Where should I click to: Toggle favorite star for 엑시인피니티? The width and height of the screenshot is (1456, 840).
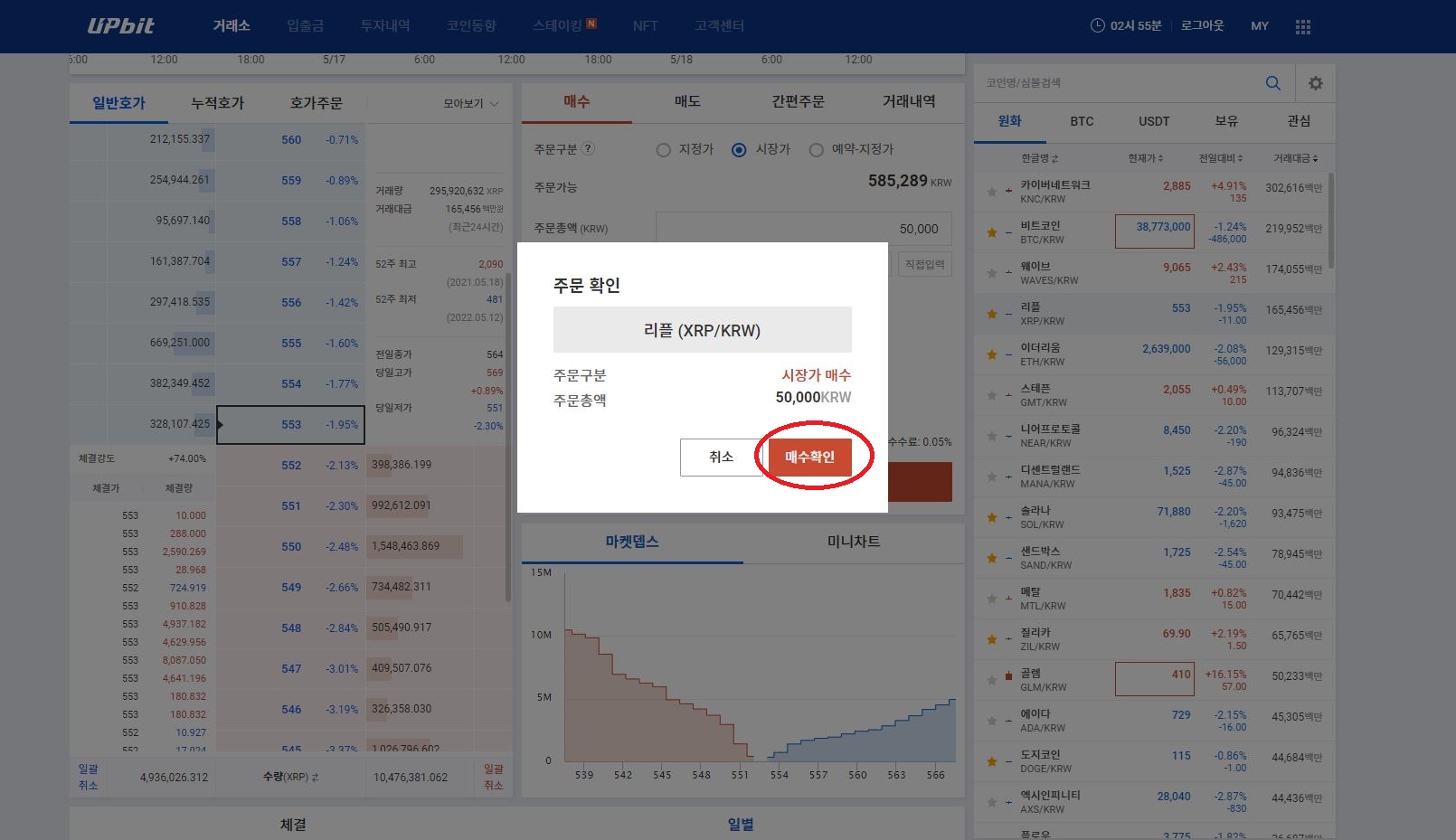coord(992,802)
